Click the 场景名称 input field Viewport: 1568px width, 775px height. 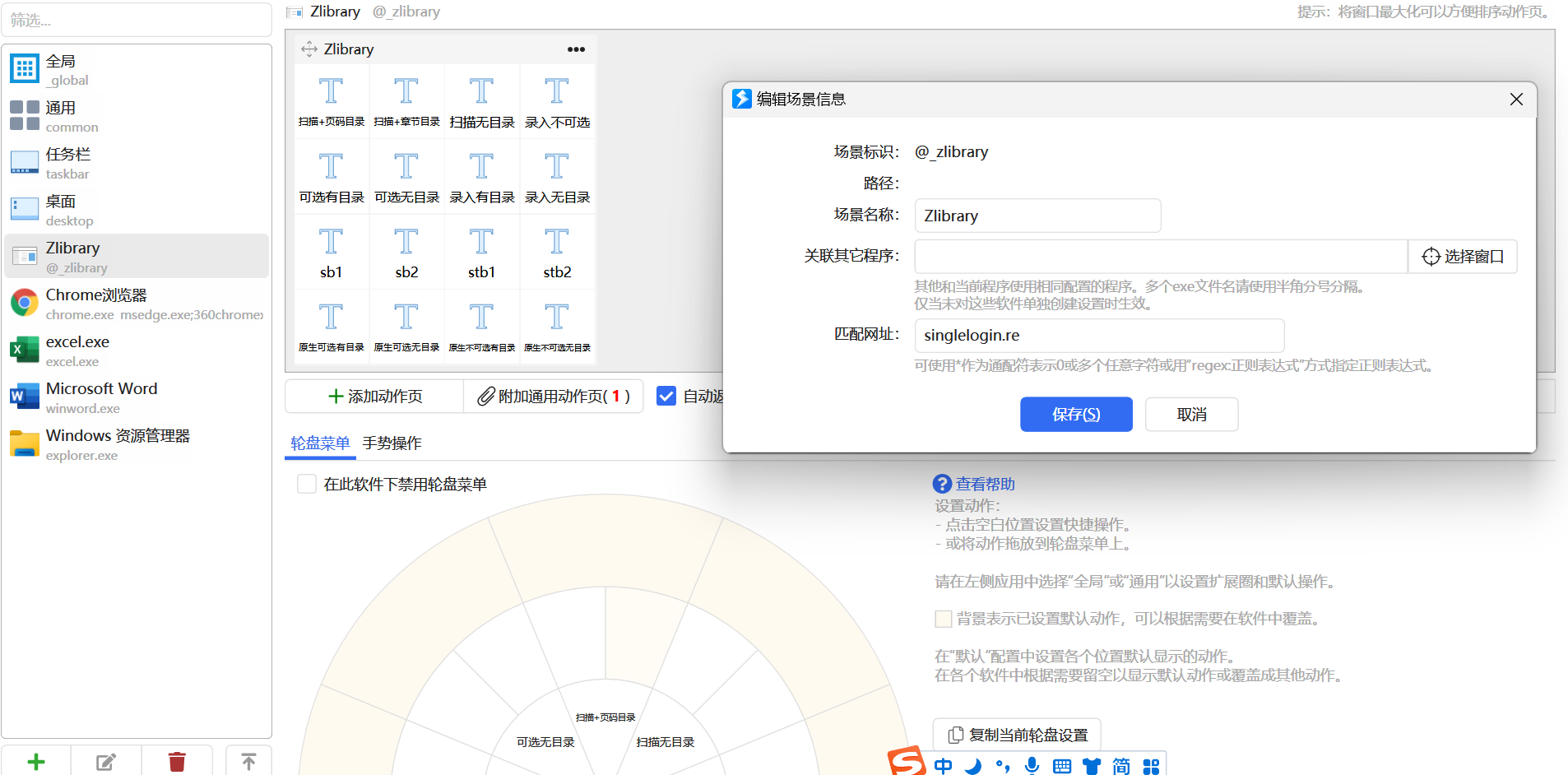point(1037,216)
